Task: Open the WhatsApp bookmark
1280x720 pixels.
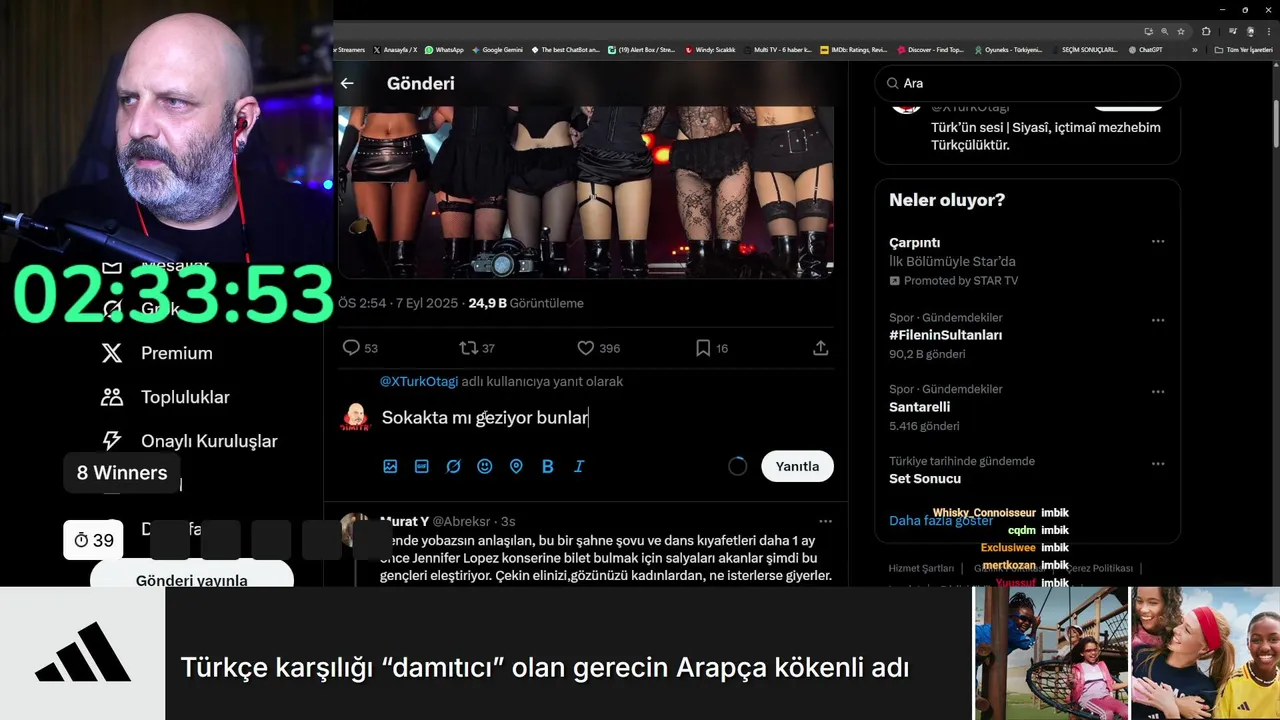Action: click(444, 49)
